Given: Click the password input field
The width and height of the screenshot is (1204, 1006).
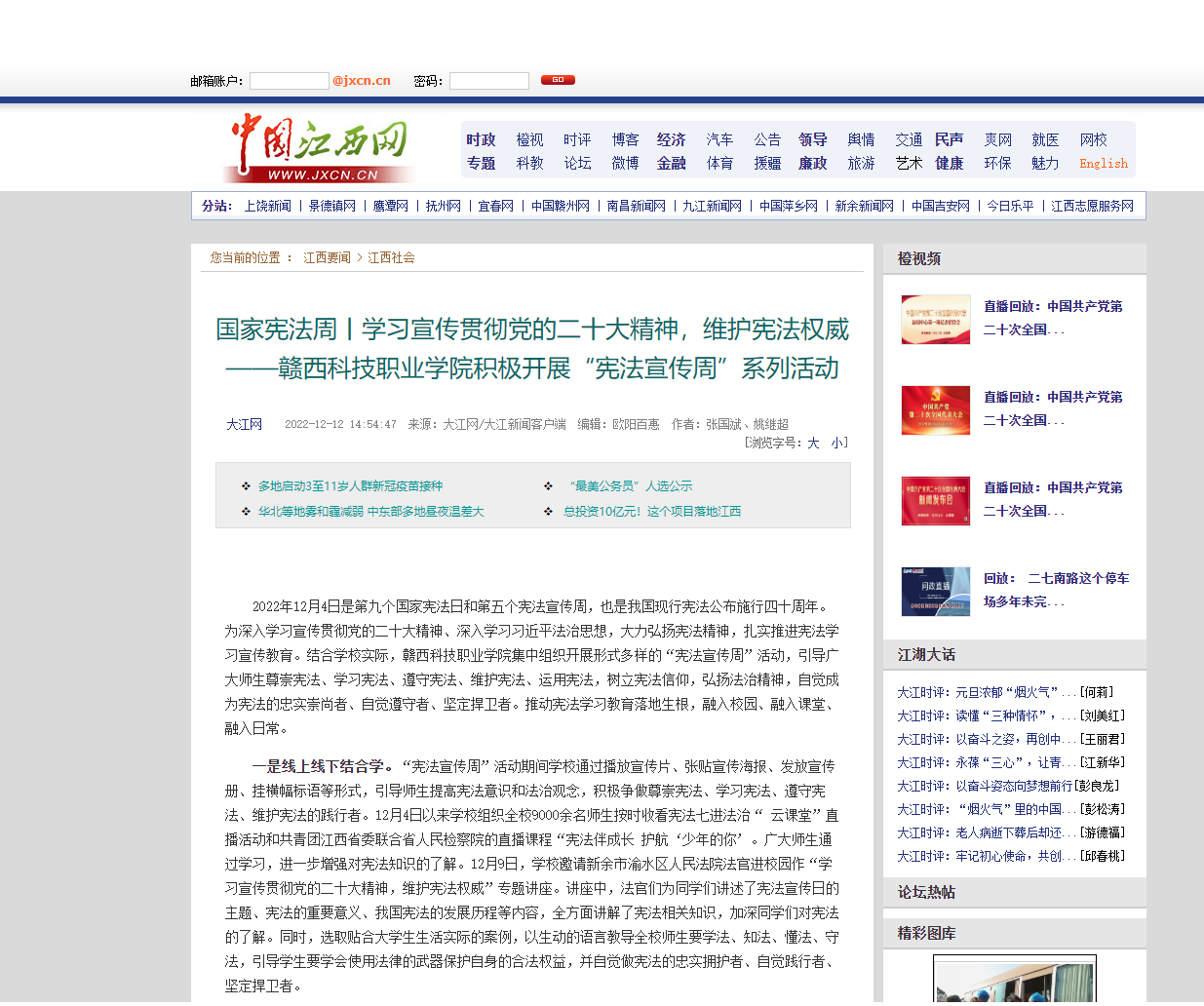Looking at the screenshot, I should (488, 81).
